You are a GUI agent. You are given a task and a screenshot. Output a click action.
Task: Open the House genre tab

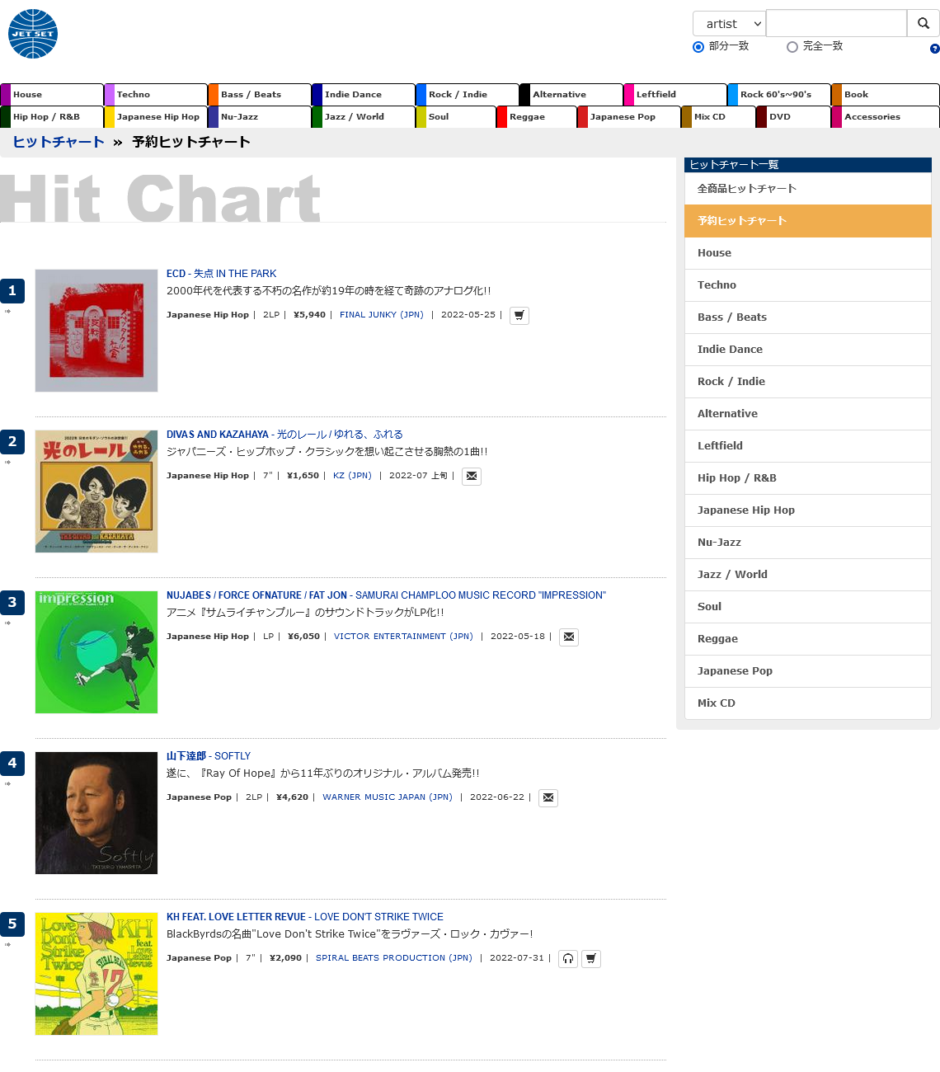pyautogui.click(x=52, y=94)
